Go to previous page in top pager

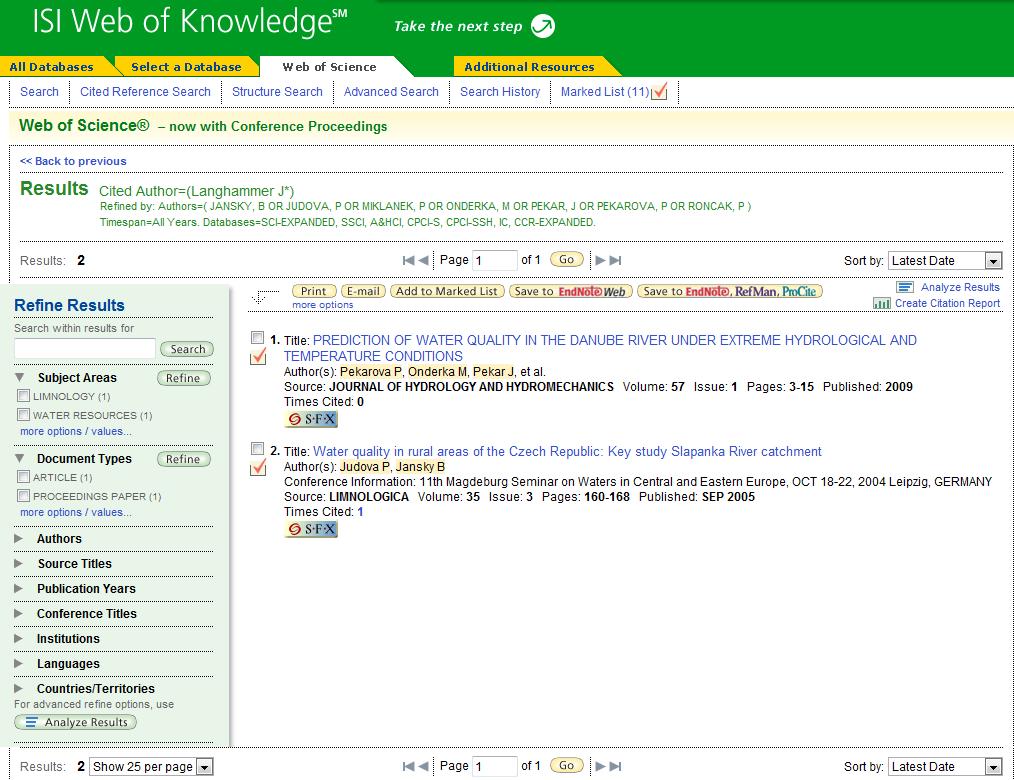[x=423, y=260]
